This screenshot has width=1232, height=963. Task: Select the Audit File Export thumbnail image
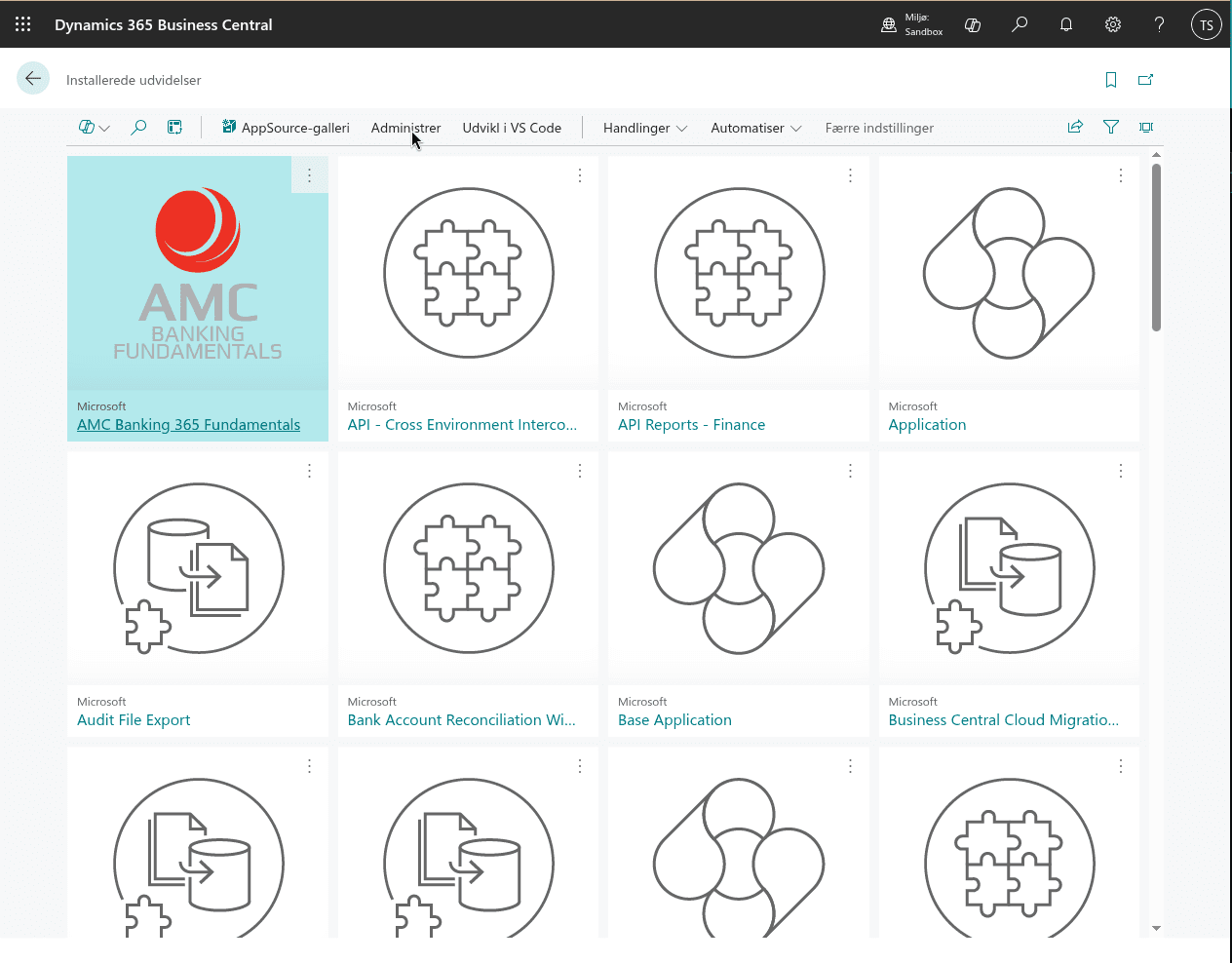point(198,569)
